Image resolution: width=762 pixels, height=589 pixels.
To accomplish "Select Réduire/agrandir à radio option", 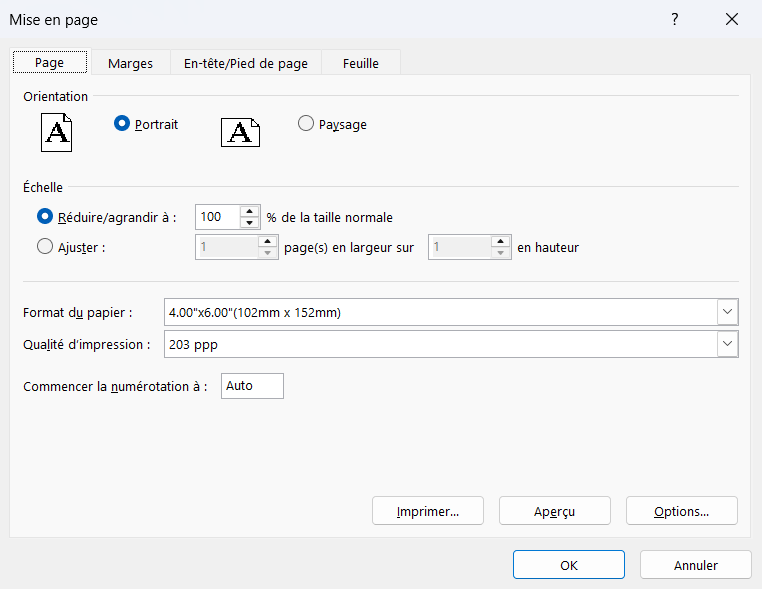I will [x=45, y=216].
